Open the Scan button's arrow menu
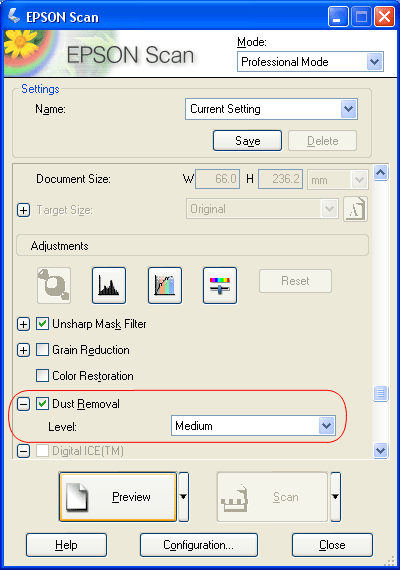Screen dimensions: 400x570 [335, 497]
